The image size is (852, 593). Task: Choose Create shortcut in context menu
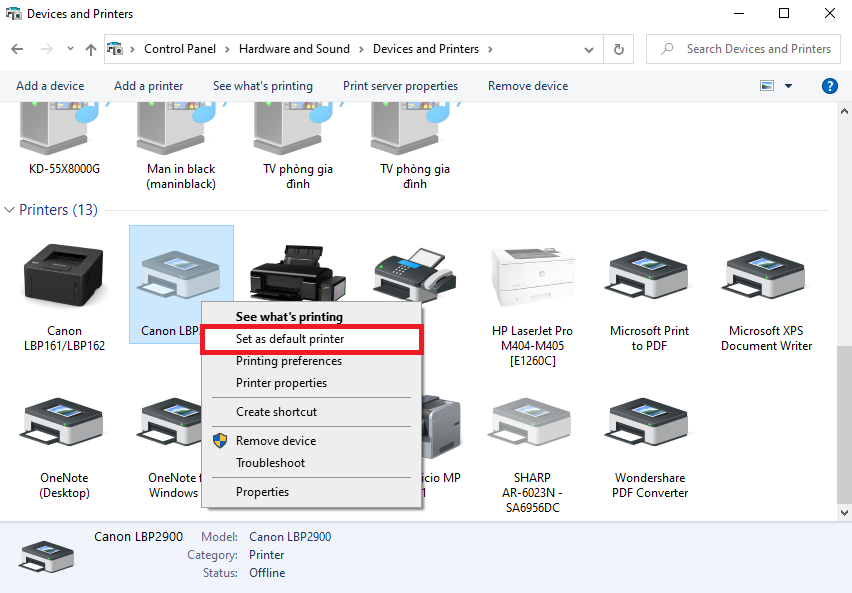point(311,411)
